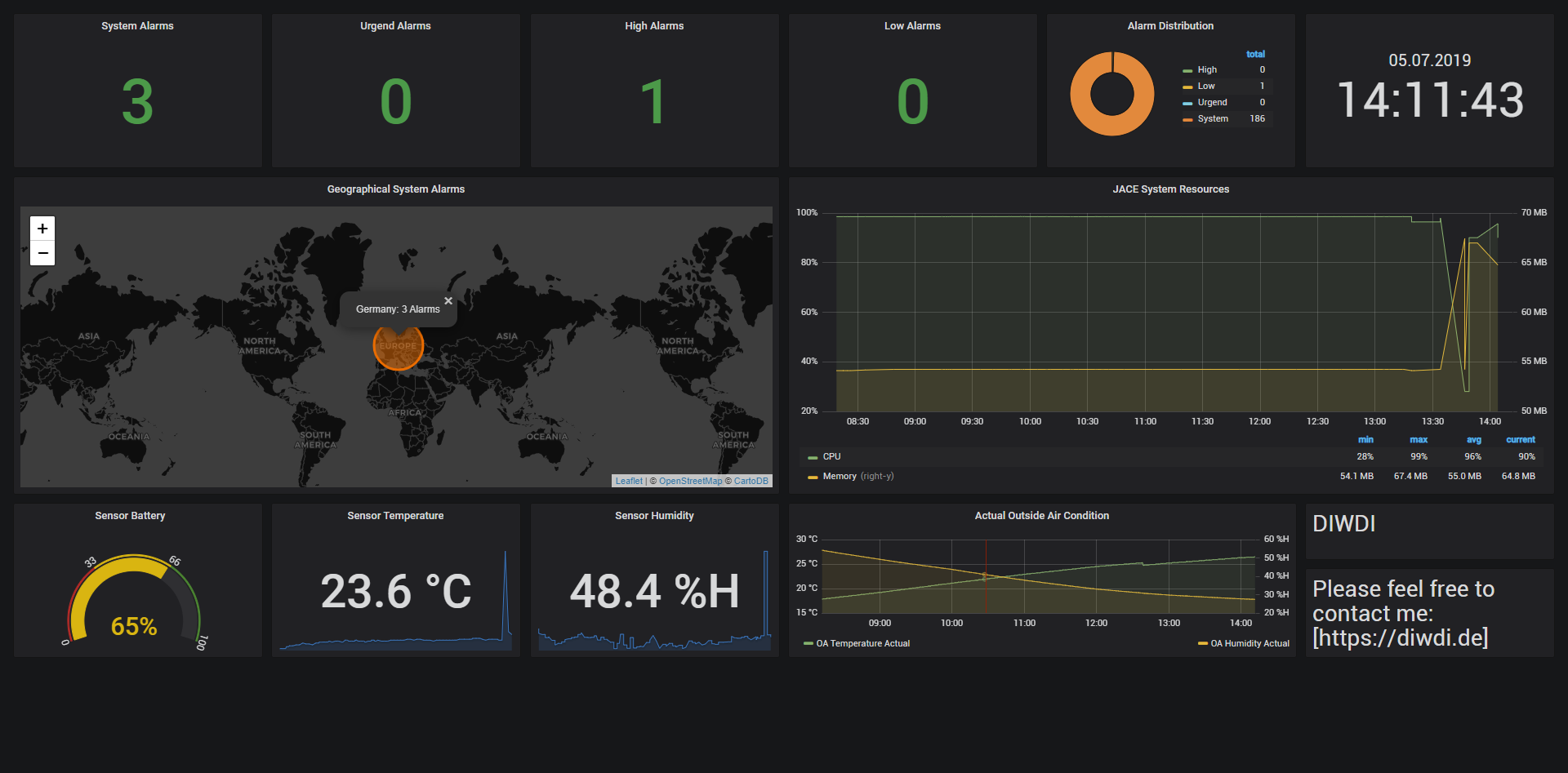1568x773 pixels.
Task: Sort legend by the max column
Action: (1419, 440)
